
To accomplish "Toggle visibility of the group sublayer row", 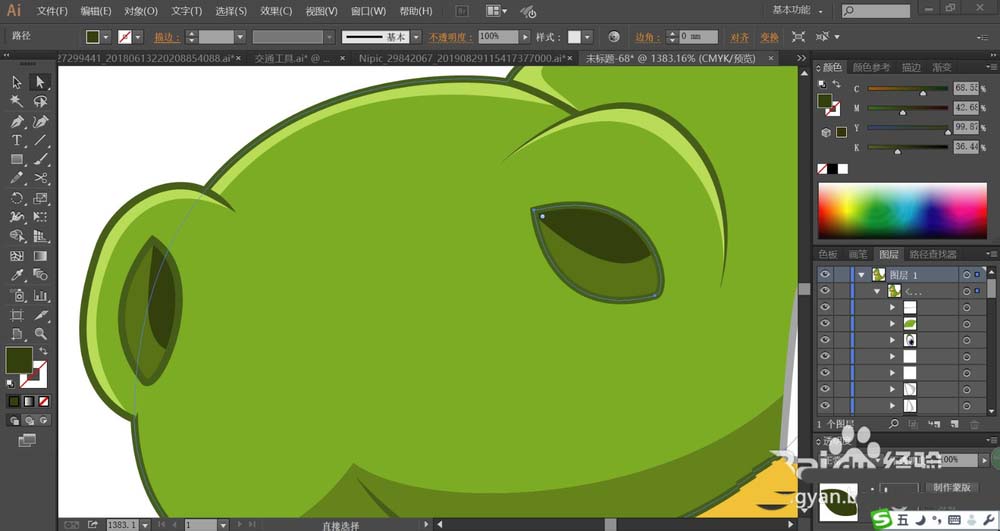I will click(x=825, y=291).
